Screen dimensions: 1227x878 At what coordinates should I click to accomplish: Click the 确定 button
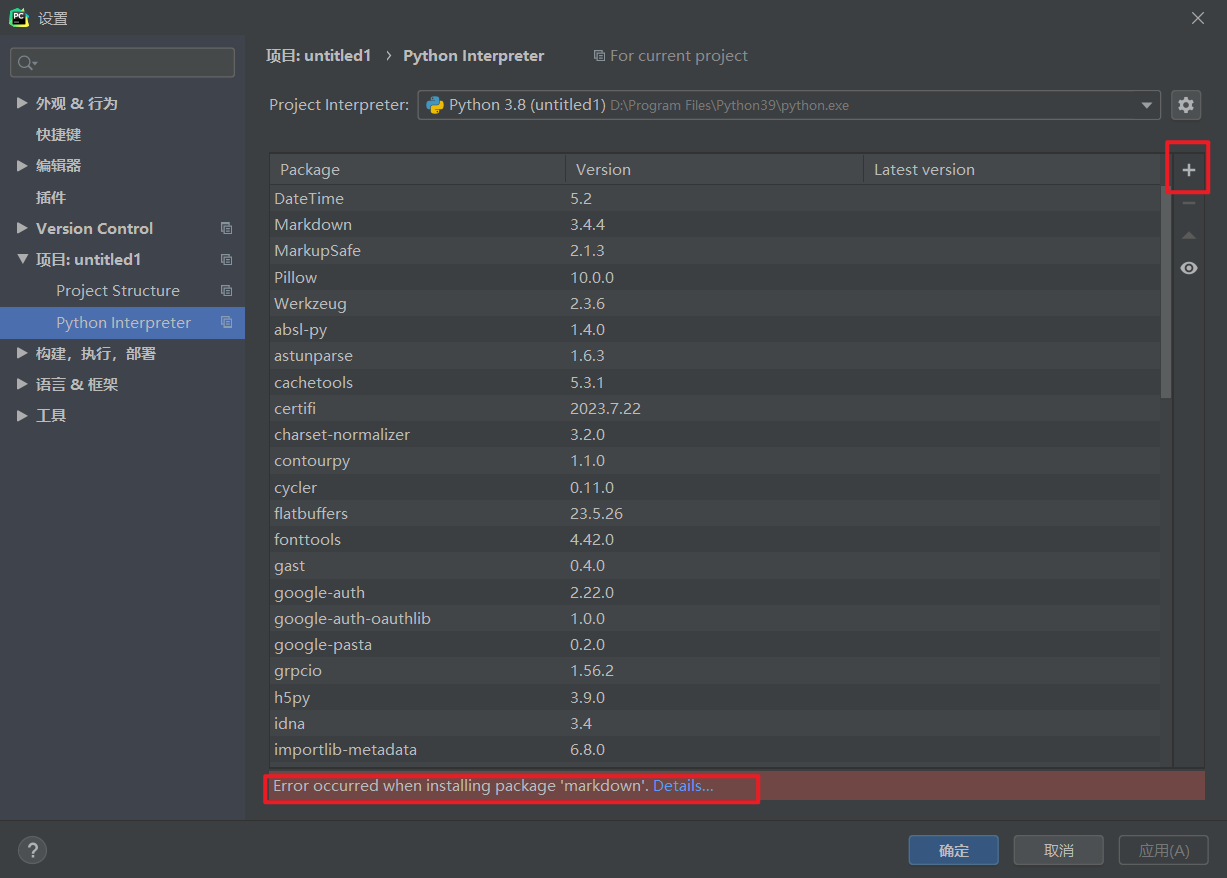point(953,850)
